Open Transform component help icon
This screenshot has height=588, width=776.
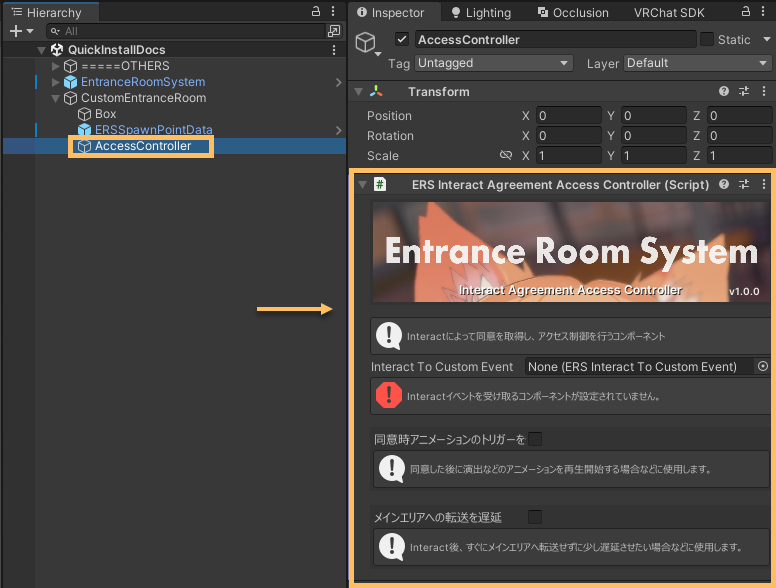coord(724,91)
